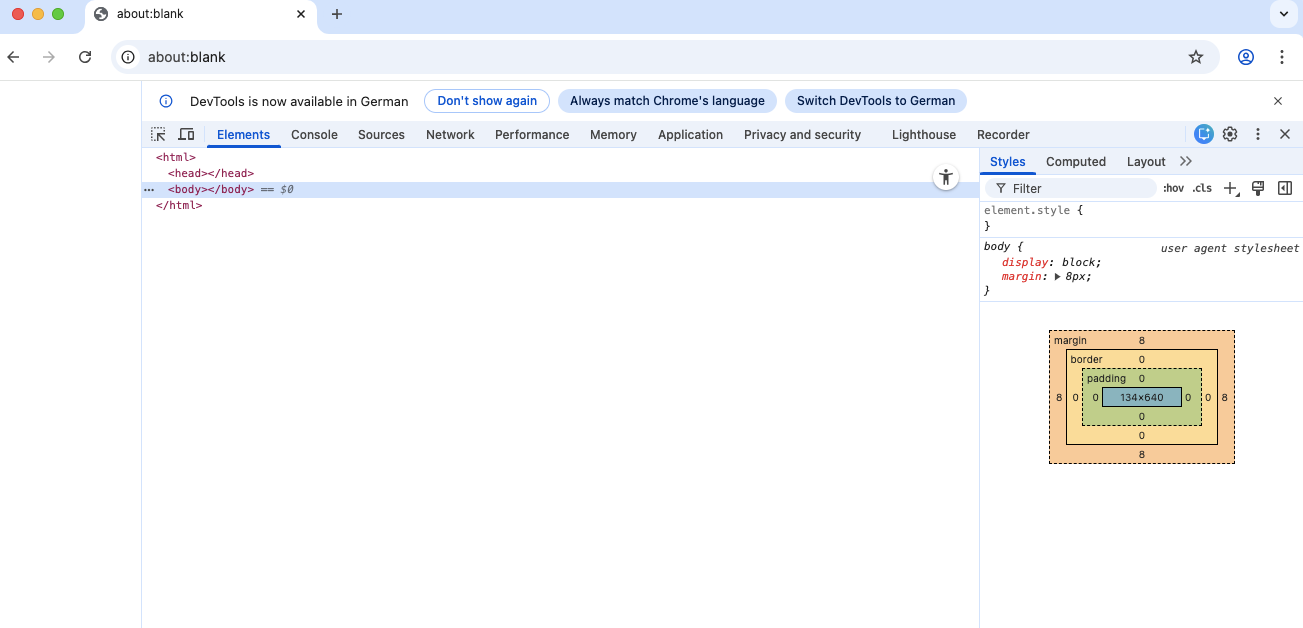Click the address bar showing about:blank
The height and width of the screenshot is (628, 1303).
pyautogui.click(x=665, y=57)
